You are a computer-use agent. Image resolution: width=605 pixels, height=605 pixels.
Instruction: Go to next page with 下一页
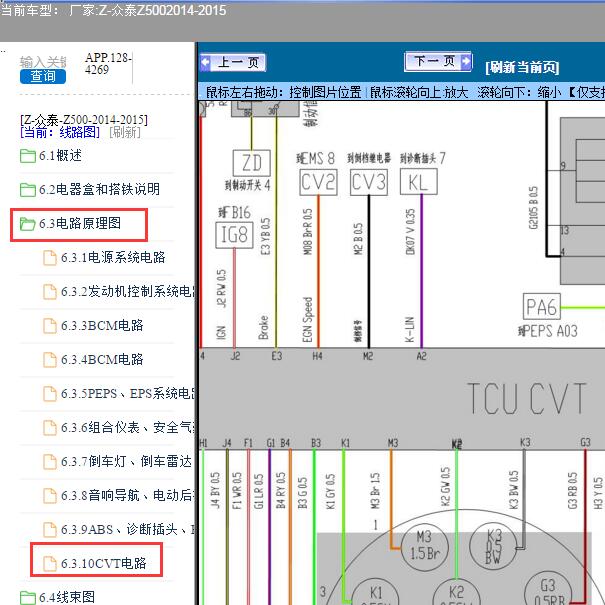438,61
